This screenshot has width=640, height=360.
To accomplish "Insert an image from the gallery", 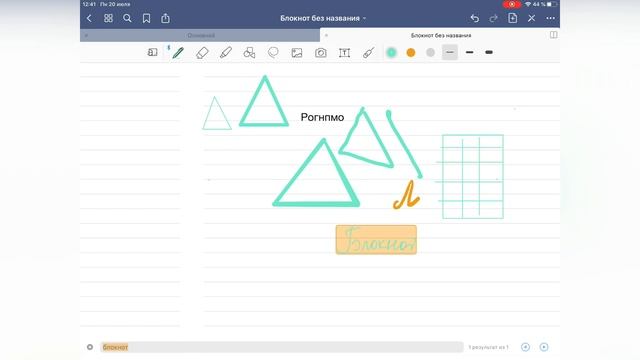I will 297,53.
